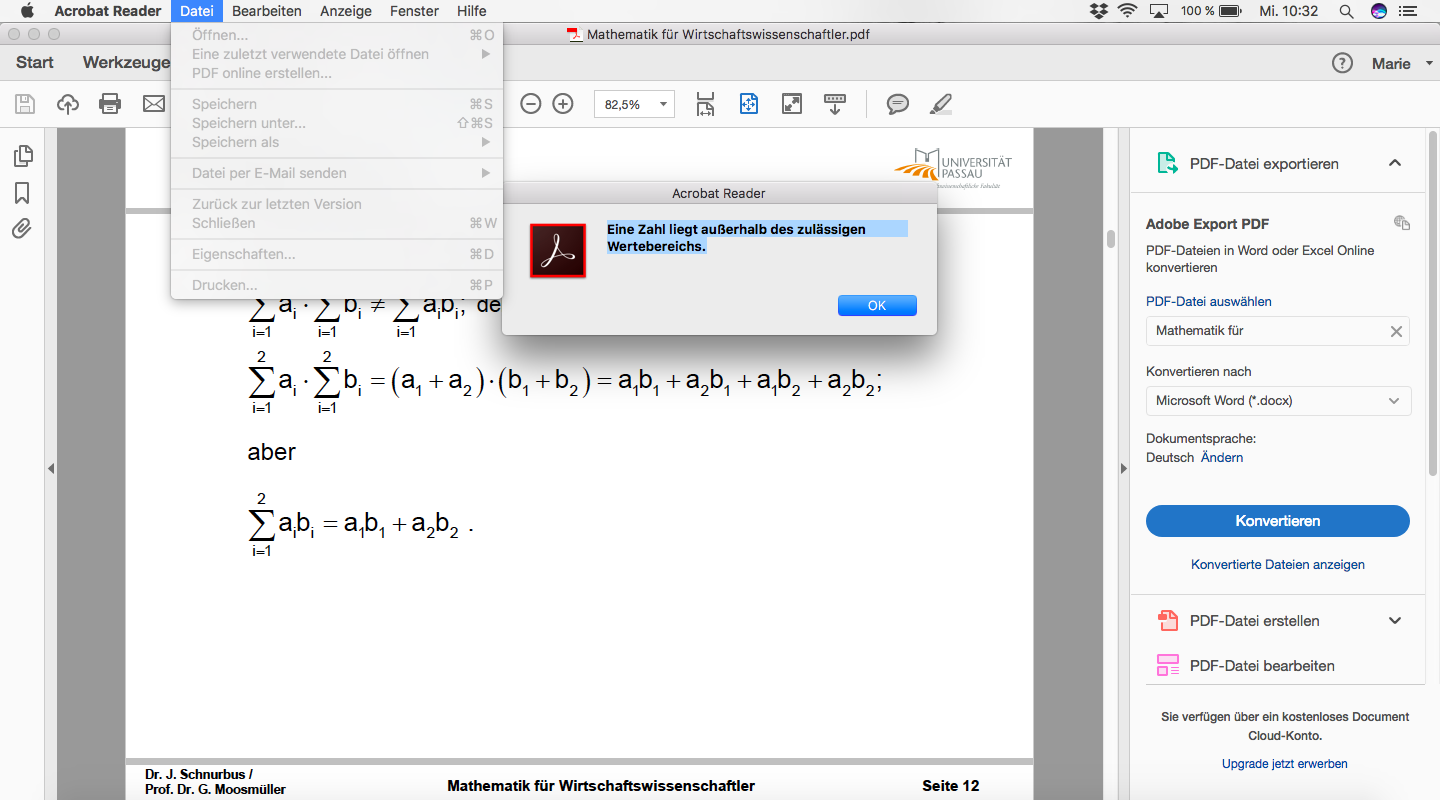Open the bookmarks panel icon
Image resolution: width=1440 pixels, height=800 pixels.
(22, 193)
